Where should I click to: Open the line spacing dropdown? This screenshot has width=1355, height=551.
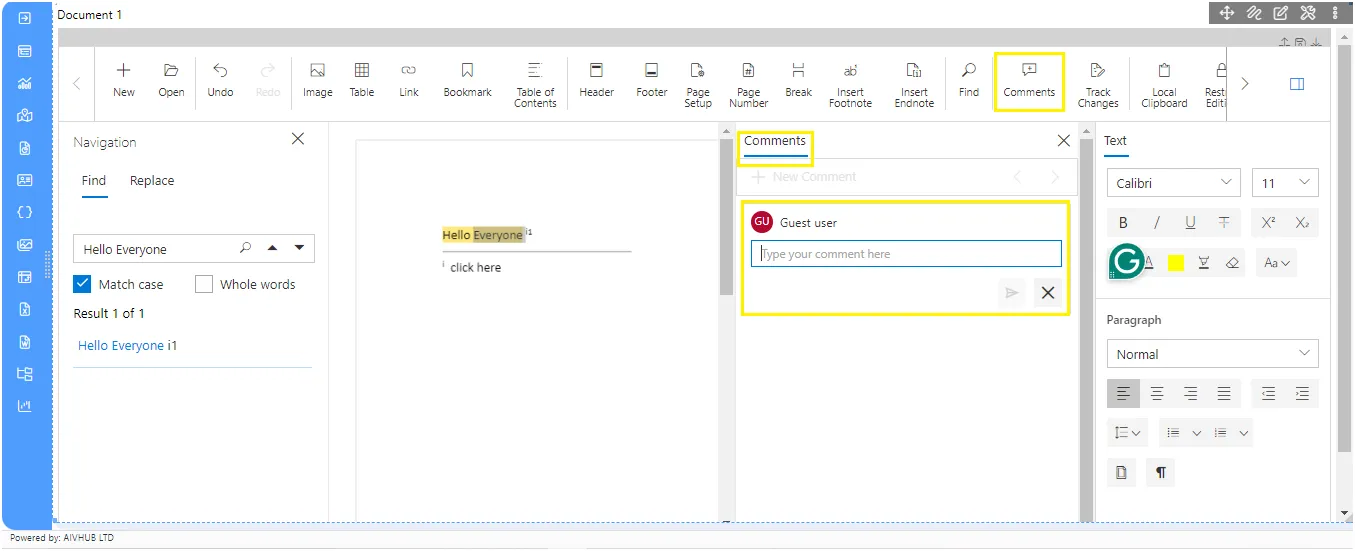(x=1128, y=433)
